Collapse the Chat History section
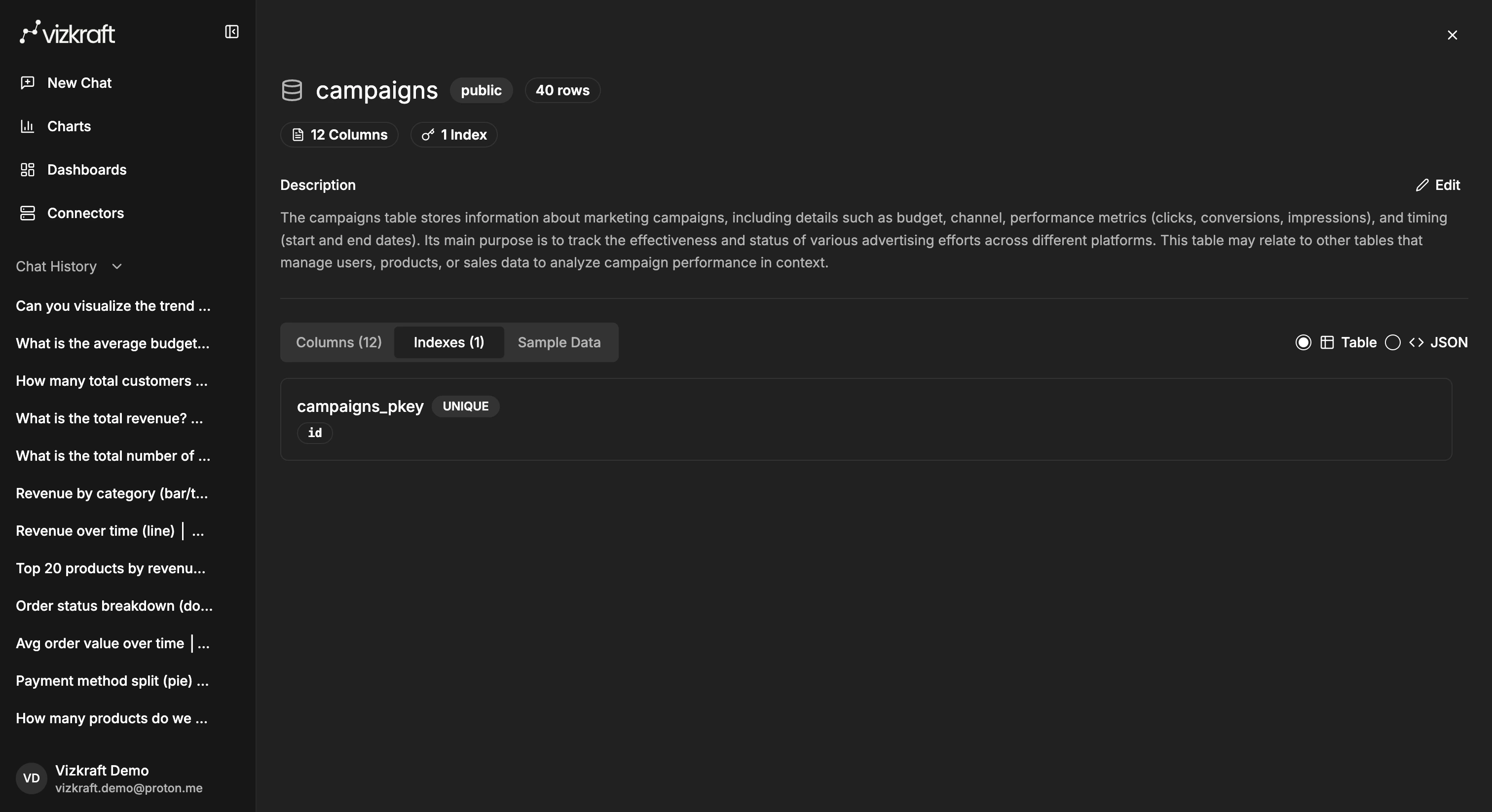The image size is (1492, 812). (x=116, y=266)
